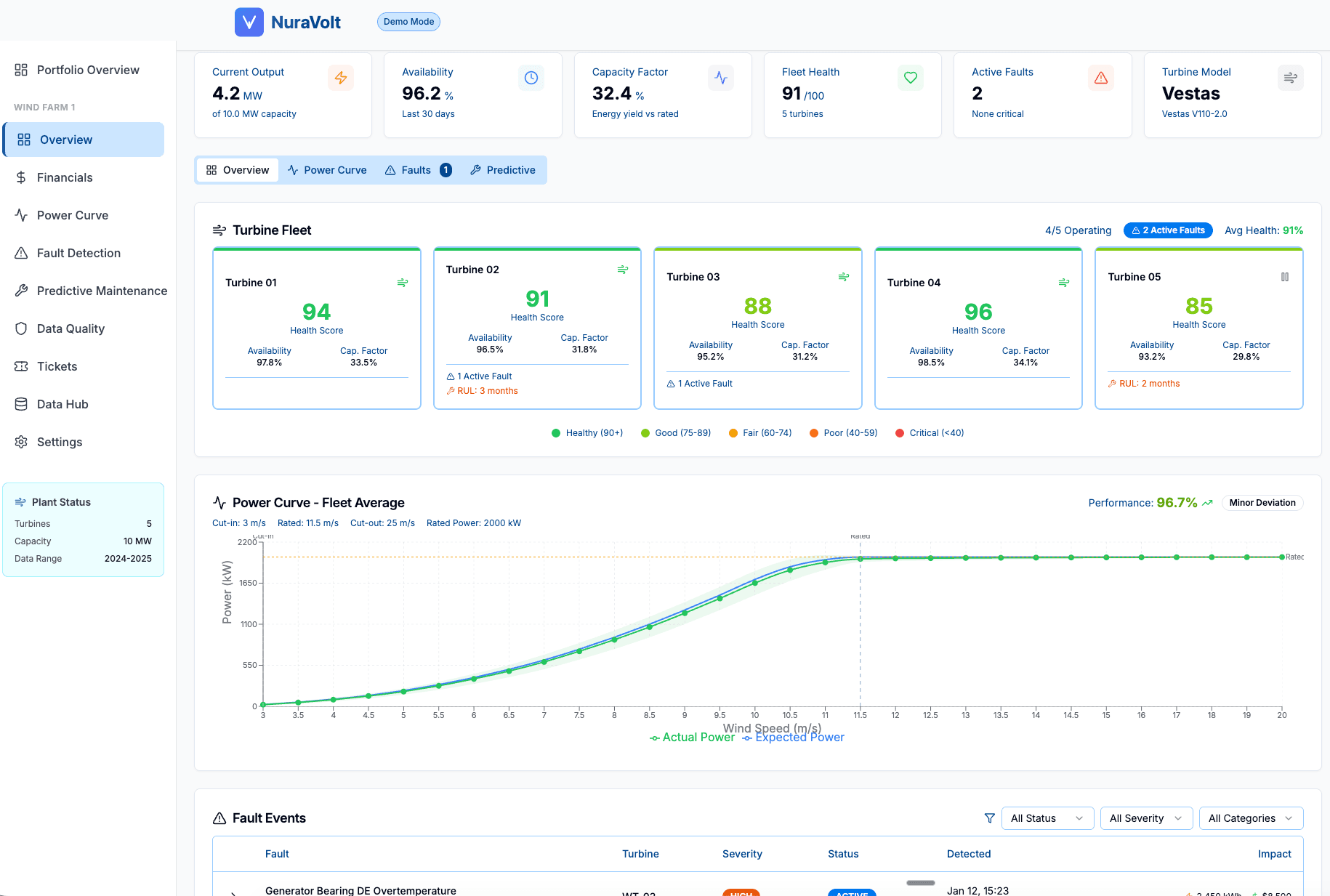Select Overview under Wind Farm 1
The height and width of the screenshot is (896, 1330).
pos(84,140)
